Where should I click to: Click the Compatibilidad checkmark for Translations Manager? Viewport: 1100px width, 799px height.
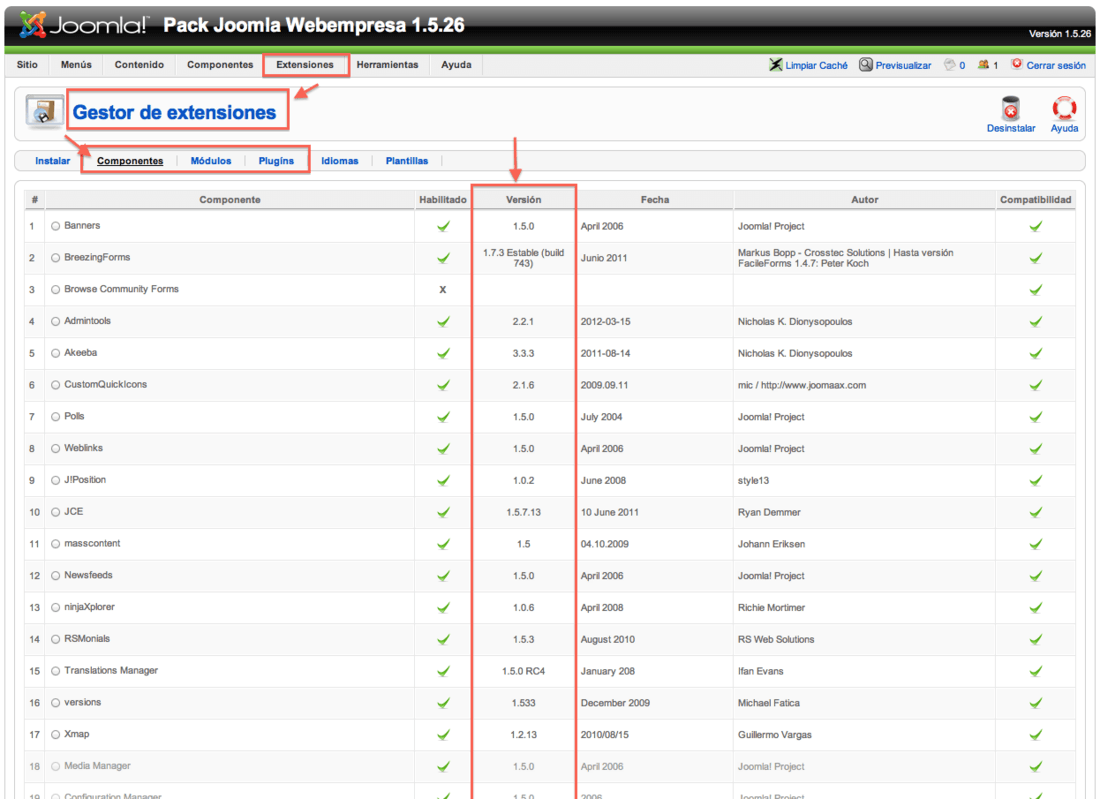[x=1035, y=671]
